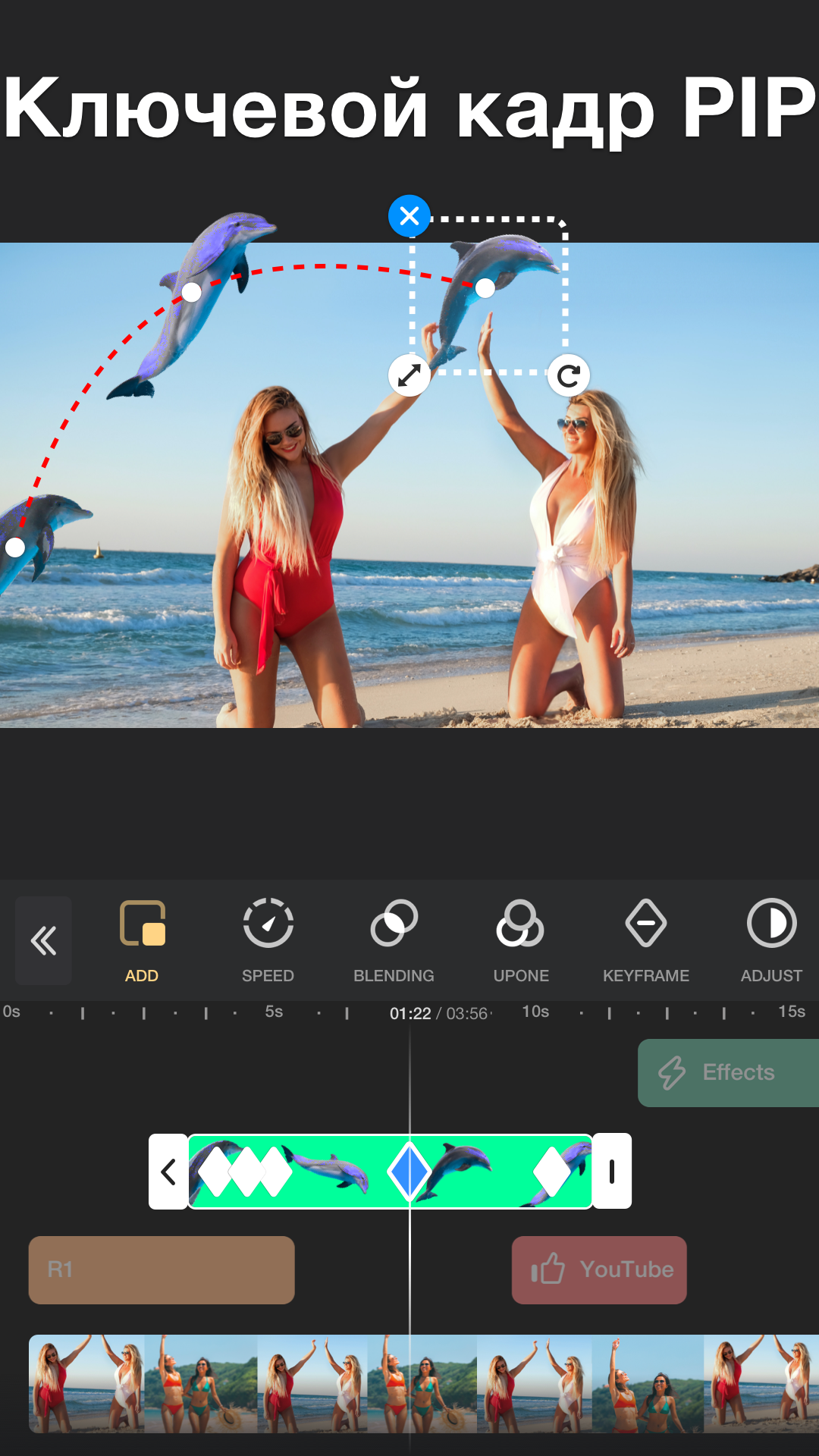Open the SPEED tool

click(268, 942)
